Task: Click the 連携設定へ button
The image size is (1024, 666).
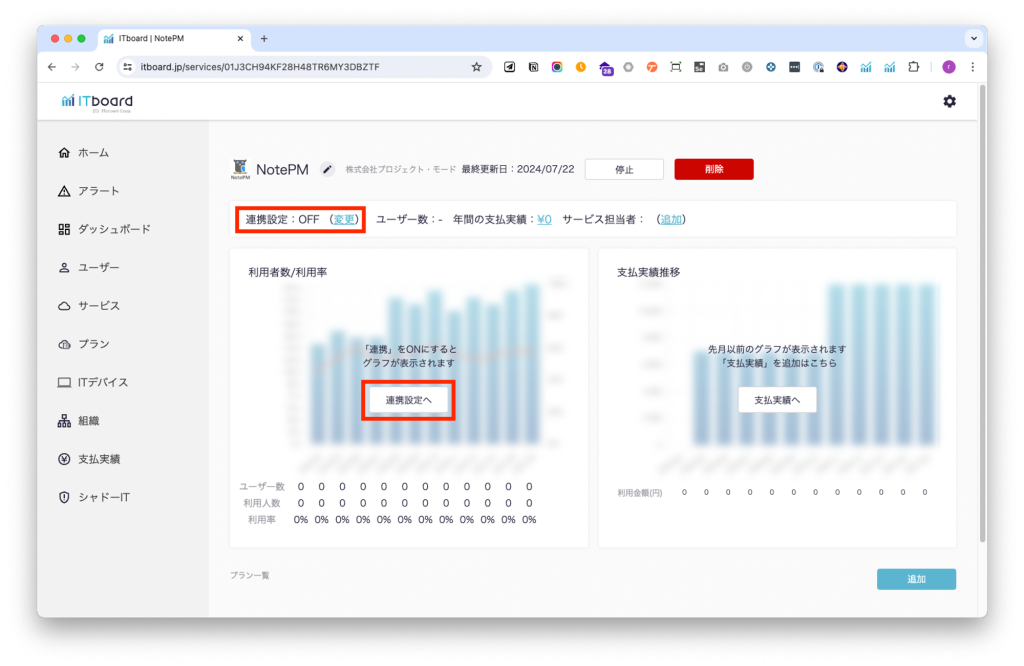Action: 408,400
